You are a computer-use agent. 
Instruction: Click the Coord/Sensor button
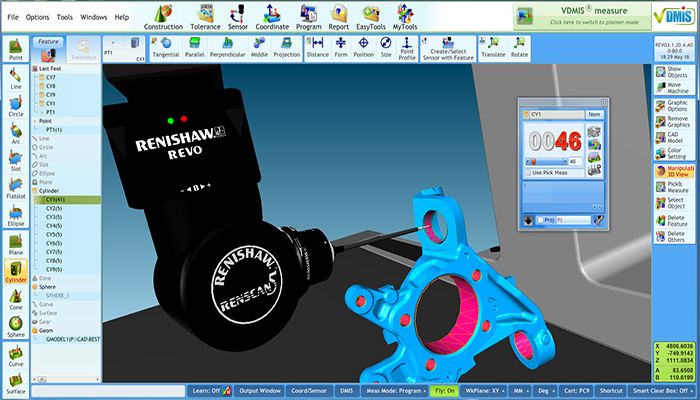pyautogui.click(x=309, y=391)
